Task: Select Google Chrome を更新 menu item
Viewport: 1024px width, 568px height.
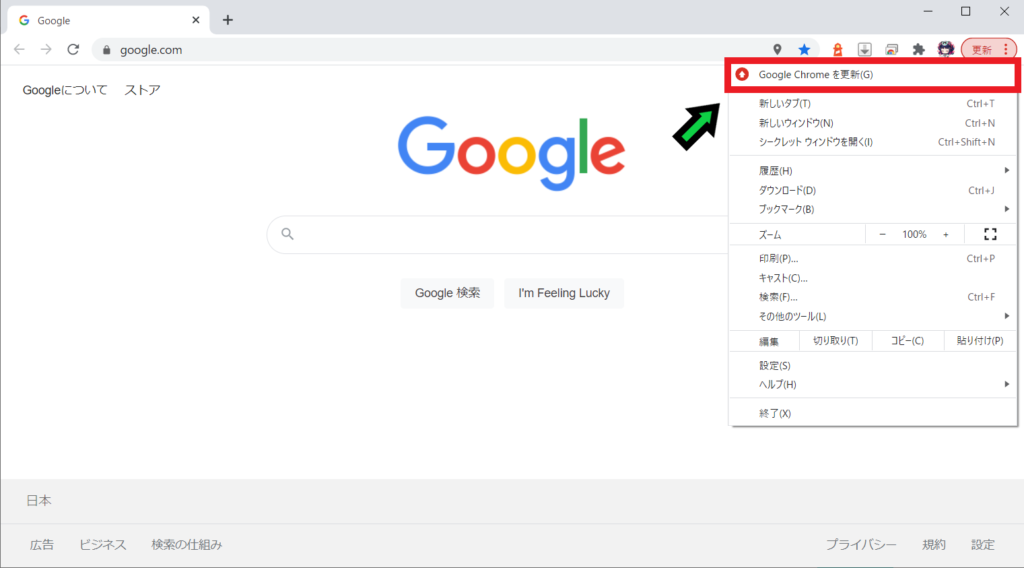Action: [816, 75]
